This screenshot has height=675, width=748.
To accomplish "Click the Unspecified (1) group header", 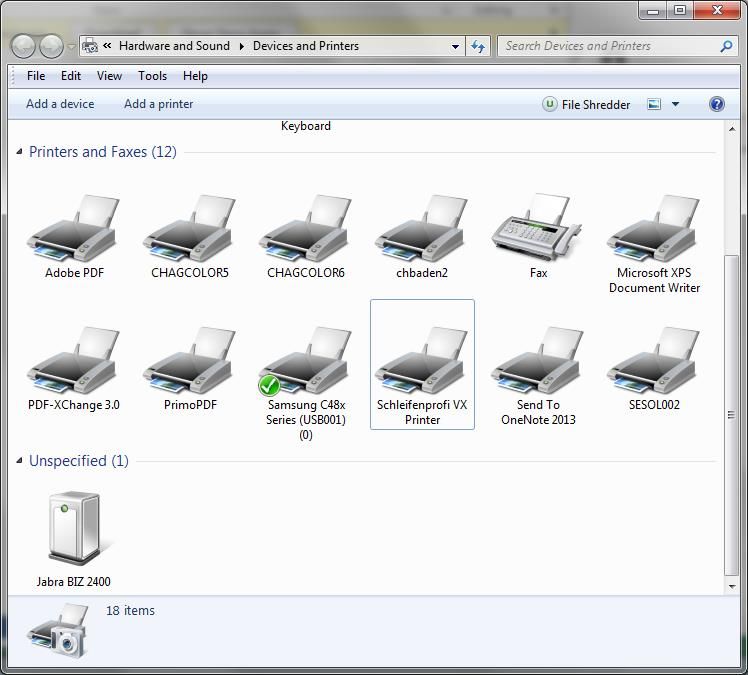I will [x=79, y=461].
